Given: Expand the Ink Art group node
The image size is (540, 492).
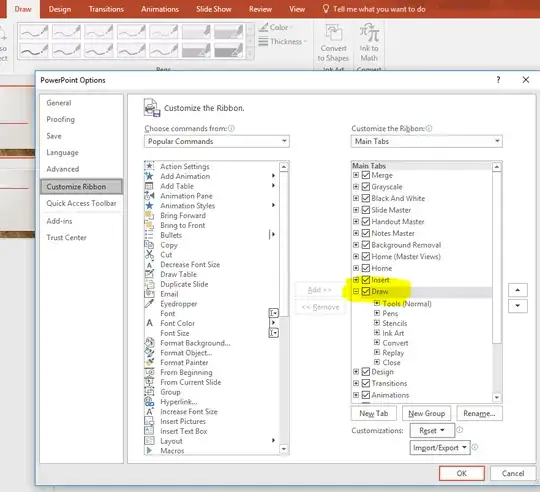Looking at the screenshot, I should tap(377, 333).
